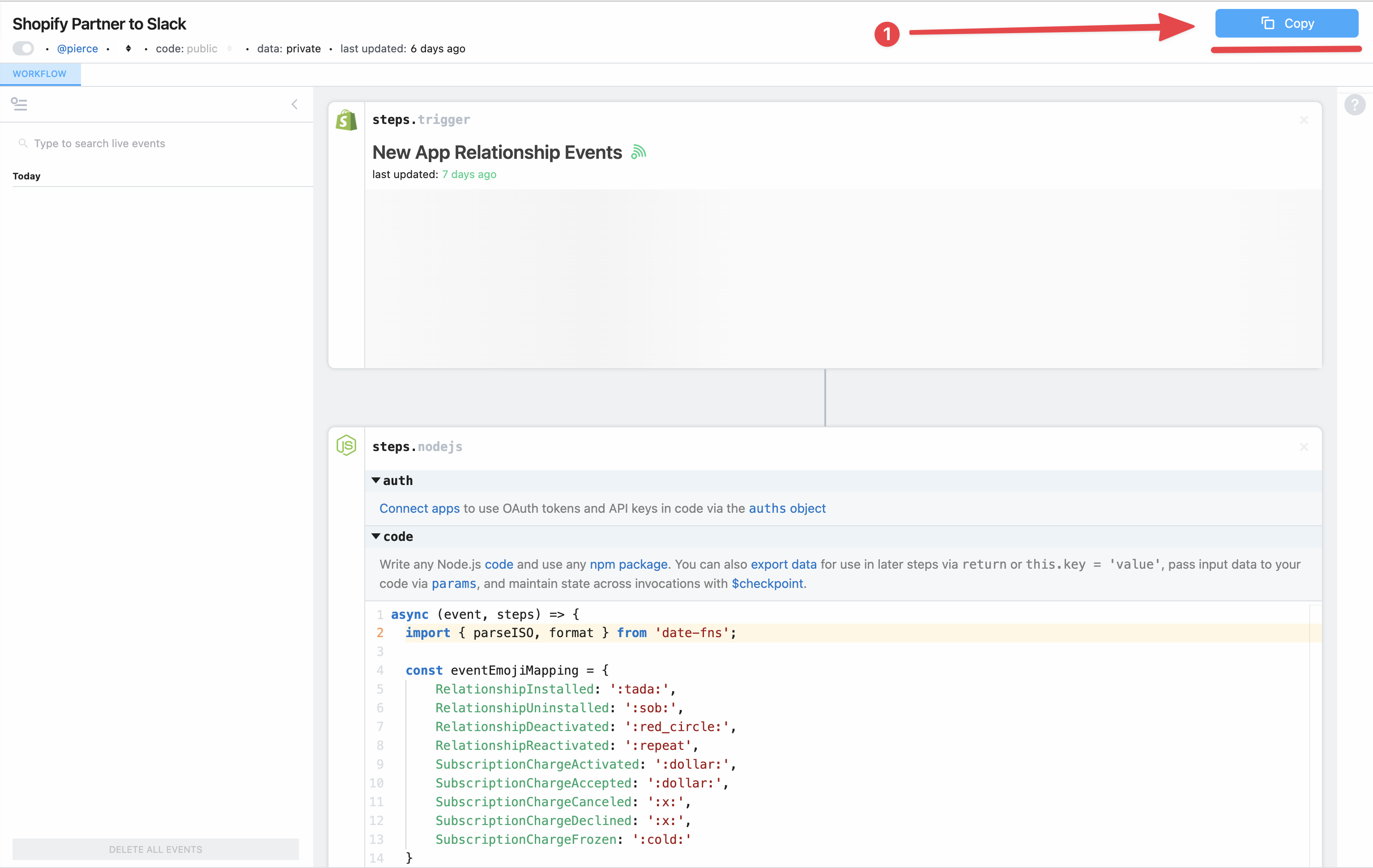Remove the steps.trigger step with its X
The width and height of the screenshot is (1373, 868).
[1304, 119]
